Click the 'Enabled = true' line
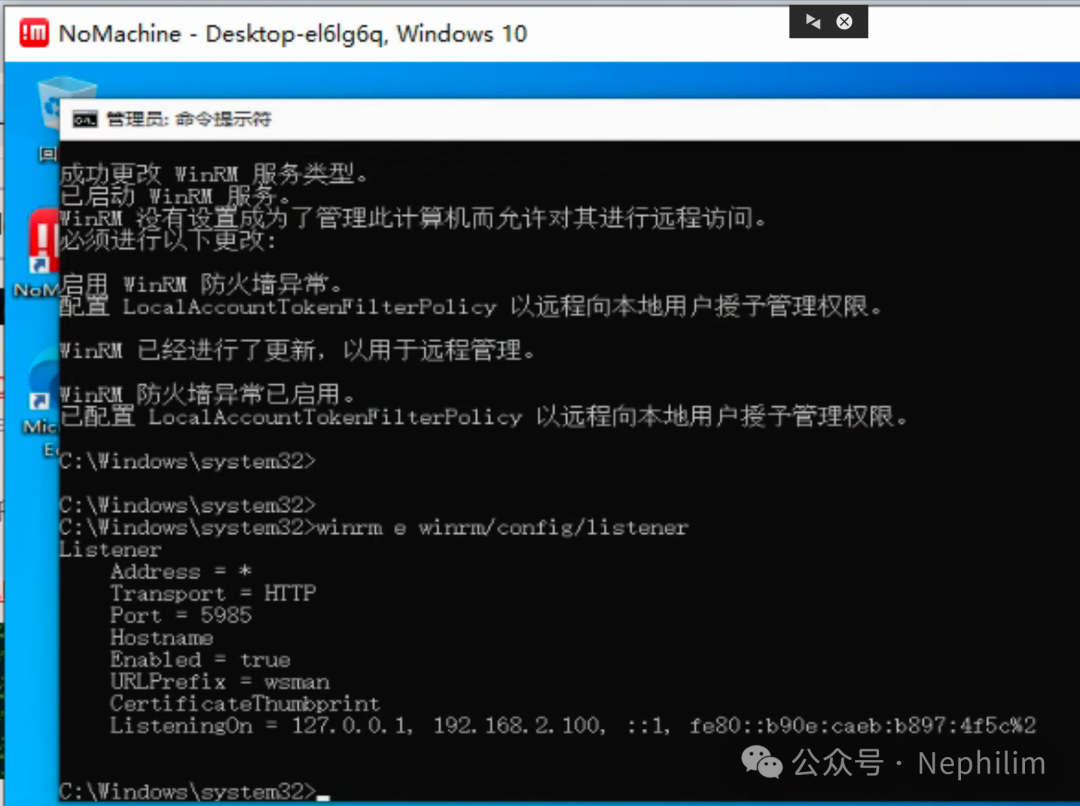The height and width of the screenshot is (806, 1080). click(200, 659)
